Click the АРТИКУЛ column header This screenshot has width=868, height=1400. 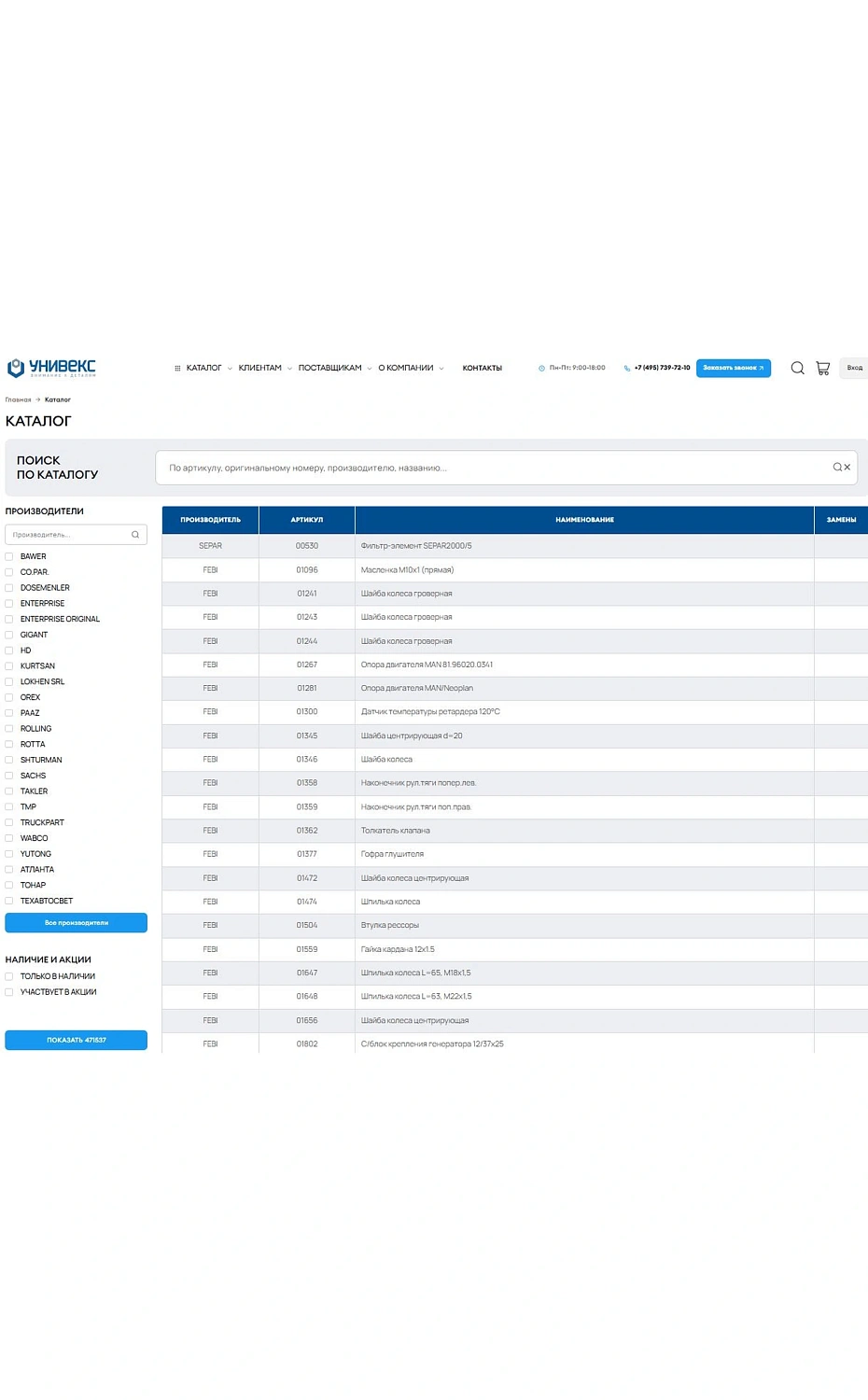click(x=307, y=520)
